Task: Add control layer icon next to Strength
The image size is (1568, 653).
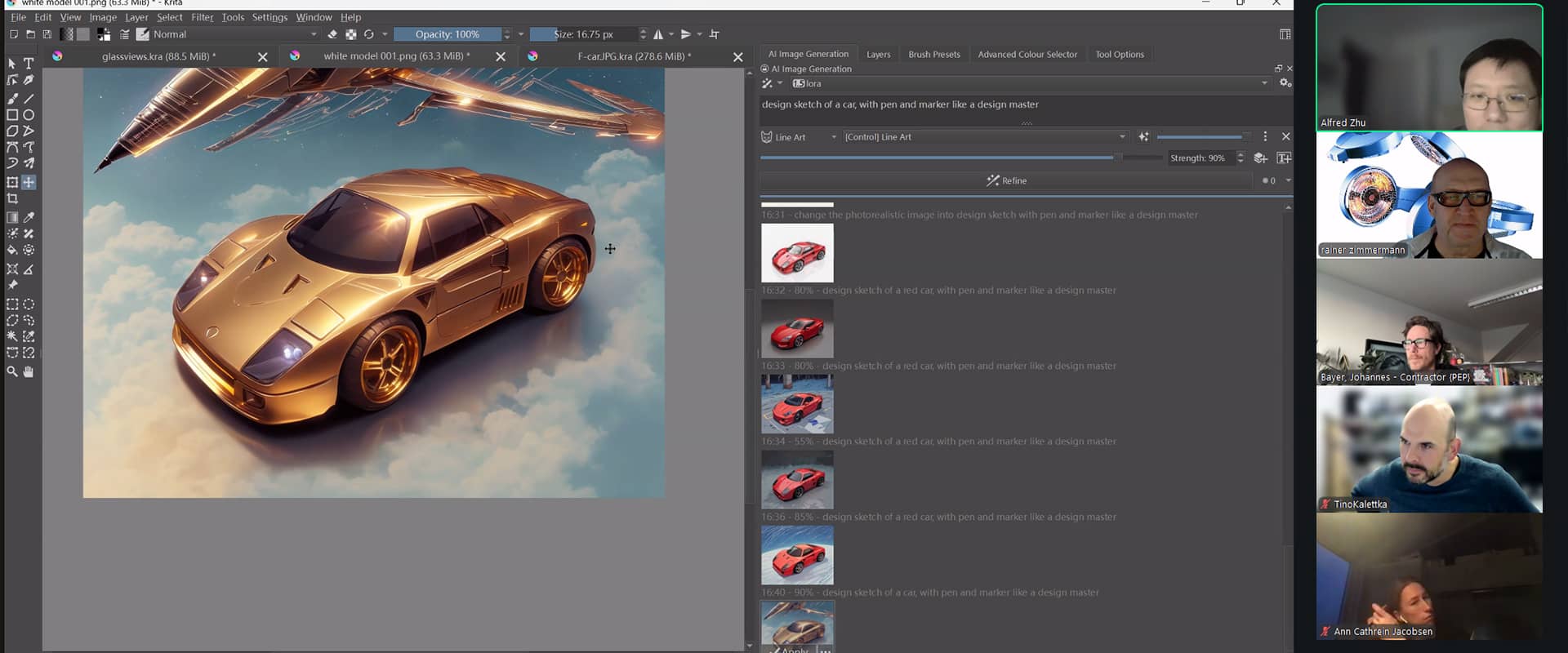Action: [1260, 158]
